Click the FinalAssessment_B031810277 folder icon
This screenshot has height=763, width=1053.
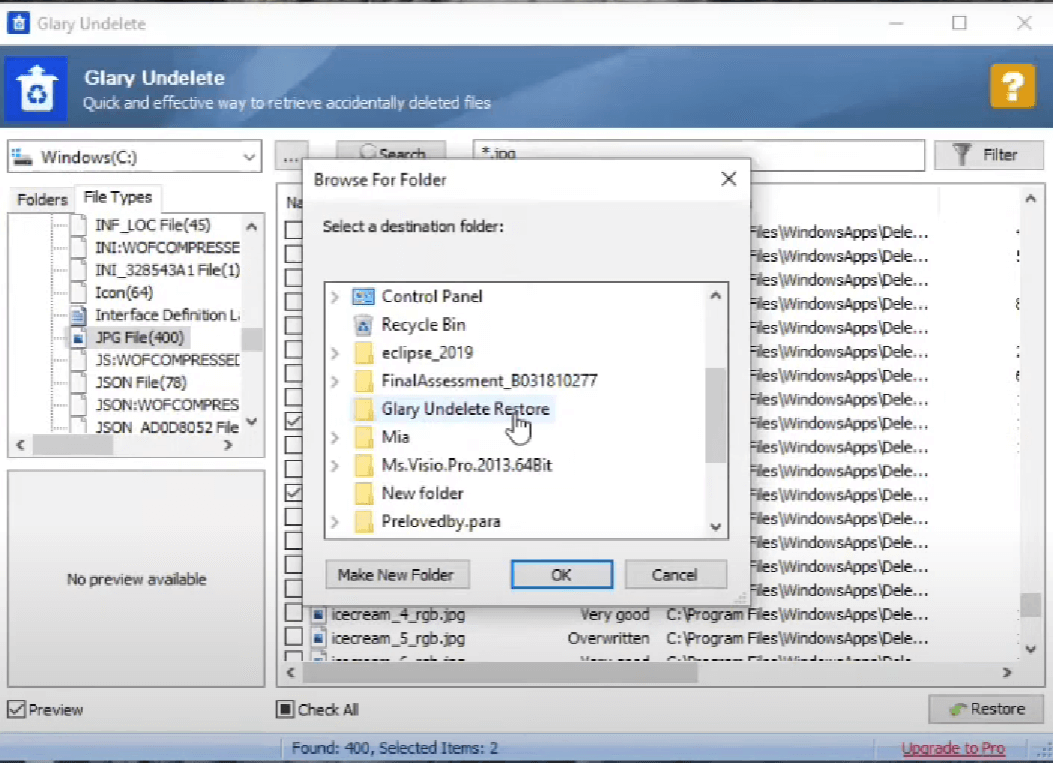[x=363, y=381]
